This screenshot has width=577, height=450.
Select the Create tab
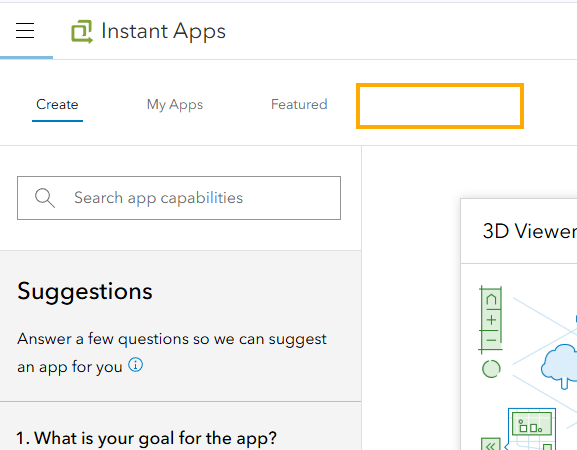click(x=57, y=104)
